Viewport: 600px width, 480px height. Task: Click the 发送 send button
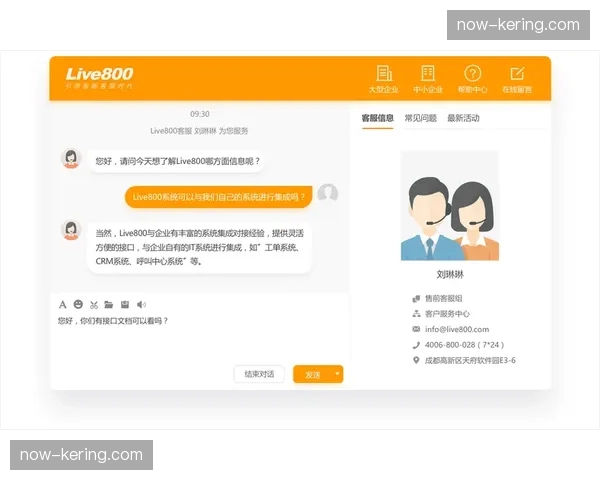tap(313, 375)
